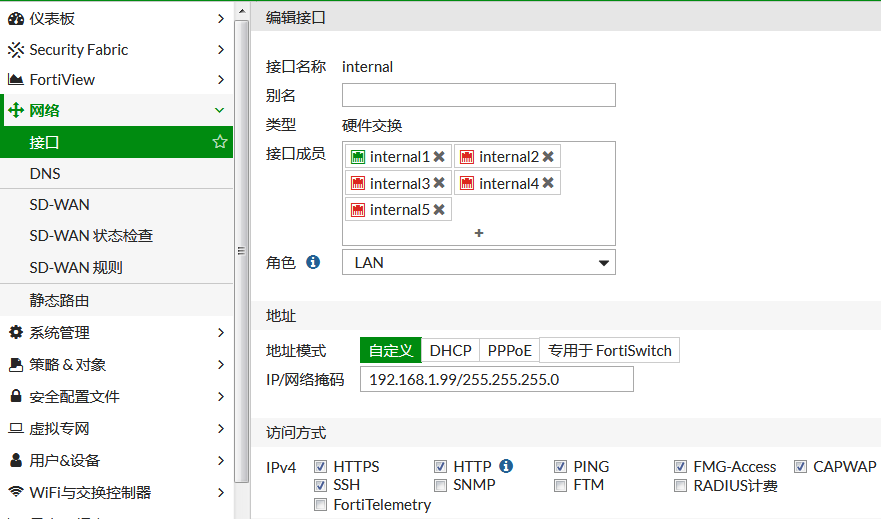The width and height of the screenshot is (881, 519).
Task: Remove internal3 from interface members
Action: click(439, 183)
